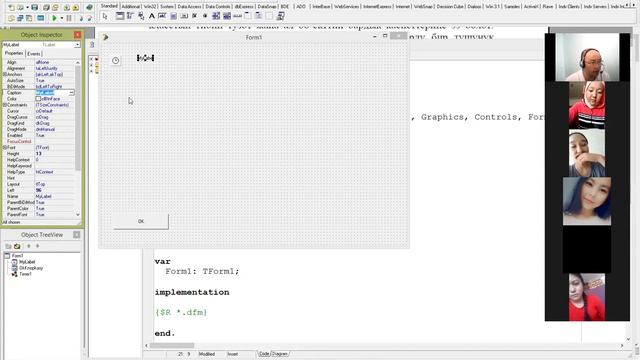Select the Label component (letter A)

click(151, 16)
